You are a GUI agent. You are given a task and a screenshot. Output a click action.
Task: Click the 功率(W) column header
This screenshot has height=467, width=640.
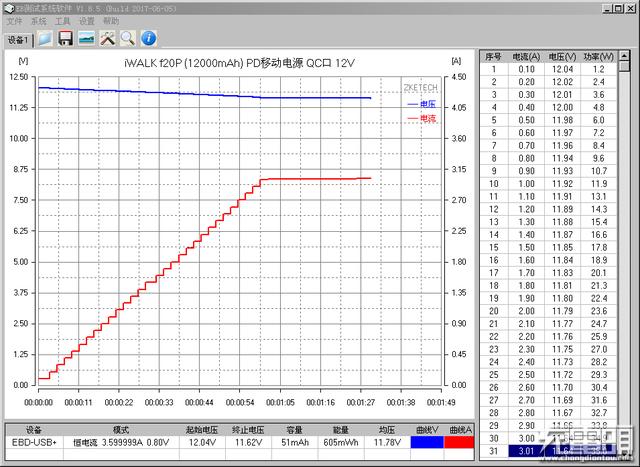coord(598,57)
